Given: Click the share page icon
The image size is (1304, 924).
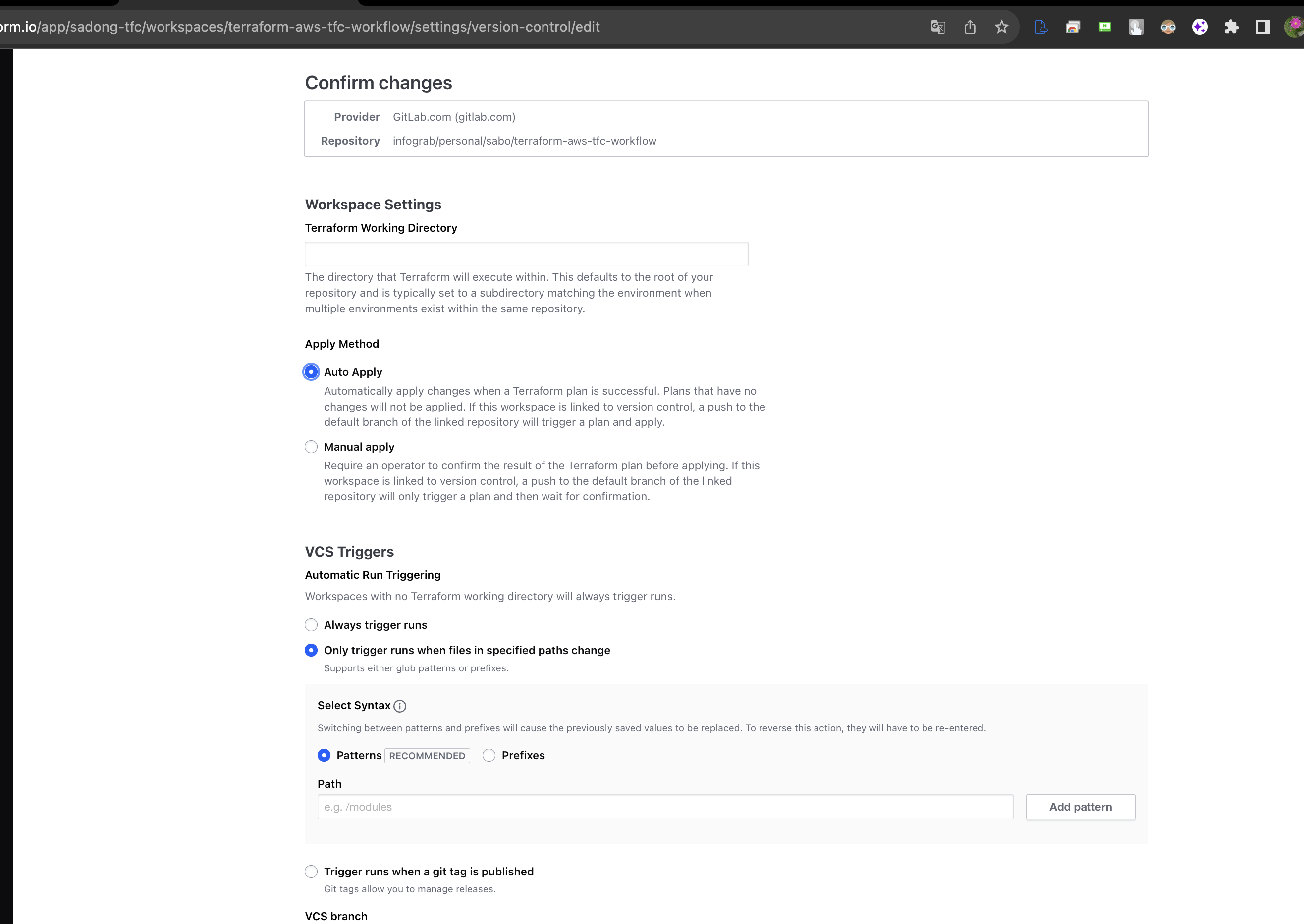Looking at the screenshot, I should click(970, 27).
